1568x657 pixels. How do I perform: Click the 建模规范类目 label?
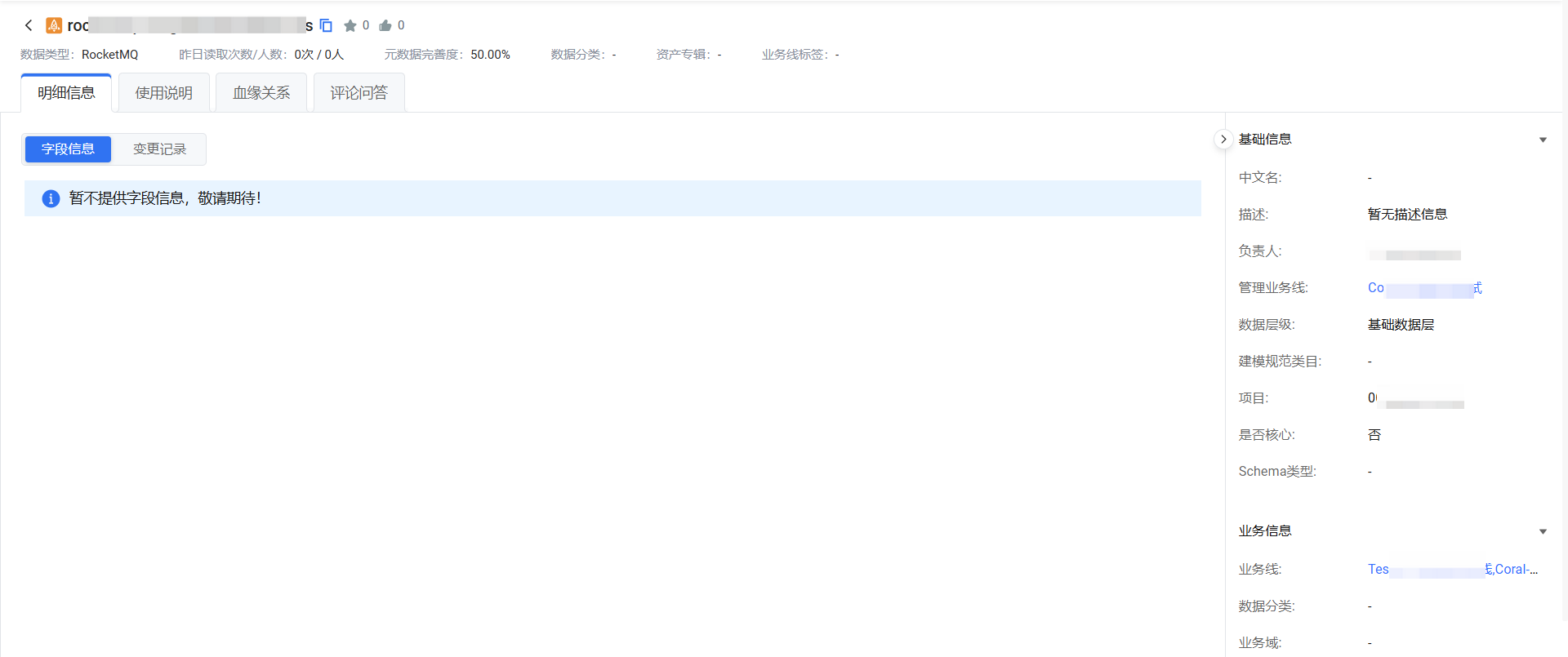click(1280, 362)
